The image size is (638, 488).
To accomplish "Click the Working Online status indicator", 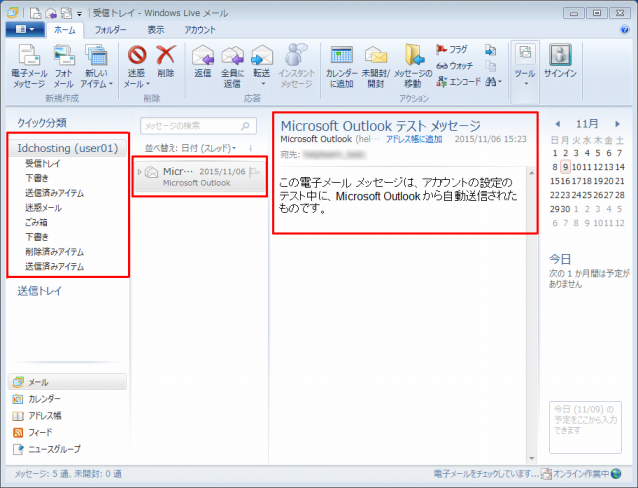I will (x=582, y=474).
